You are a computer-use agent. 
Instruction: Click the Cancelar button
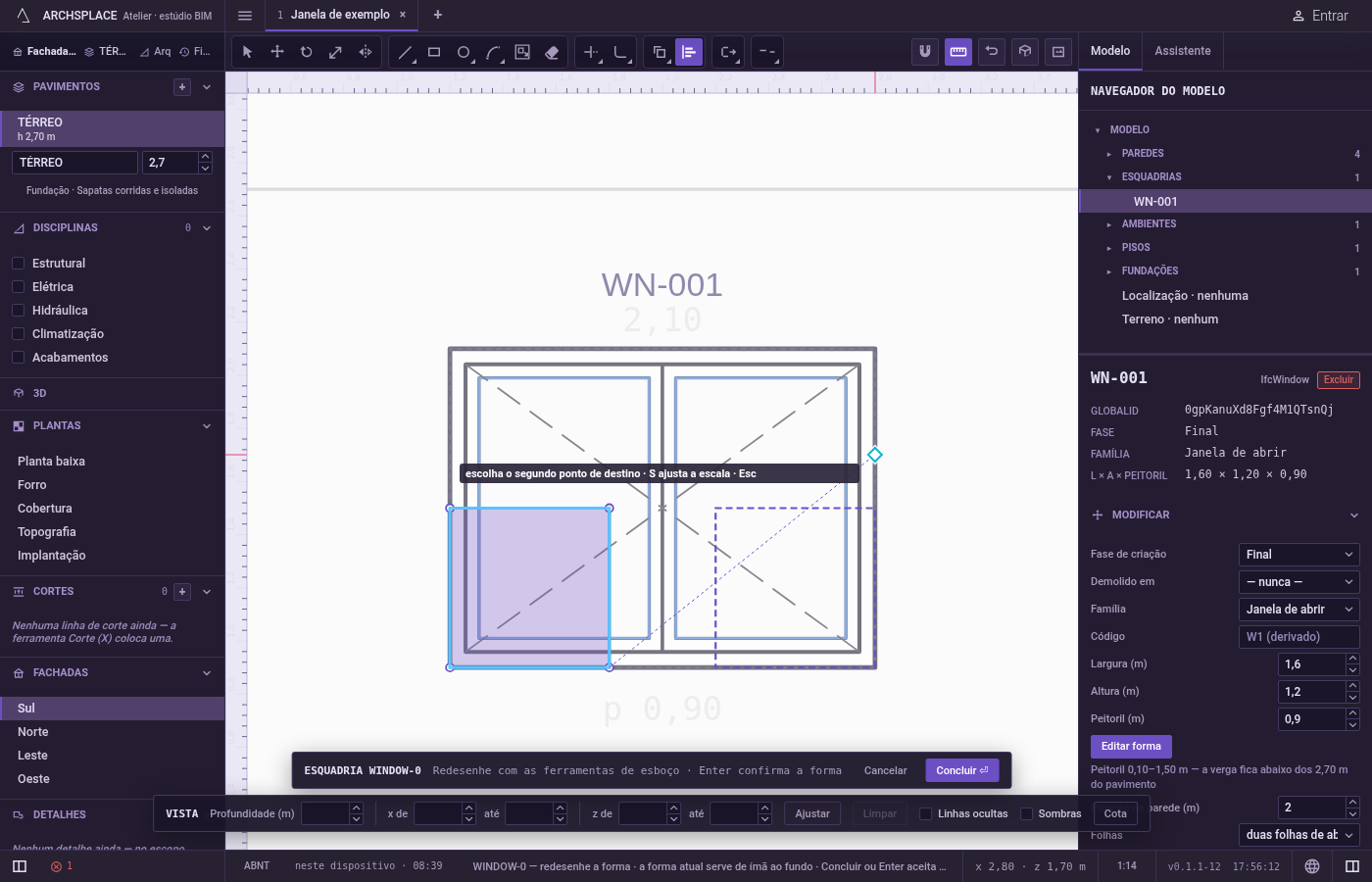[x=885, y=770]
